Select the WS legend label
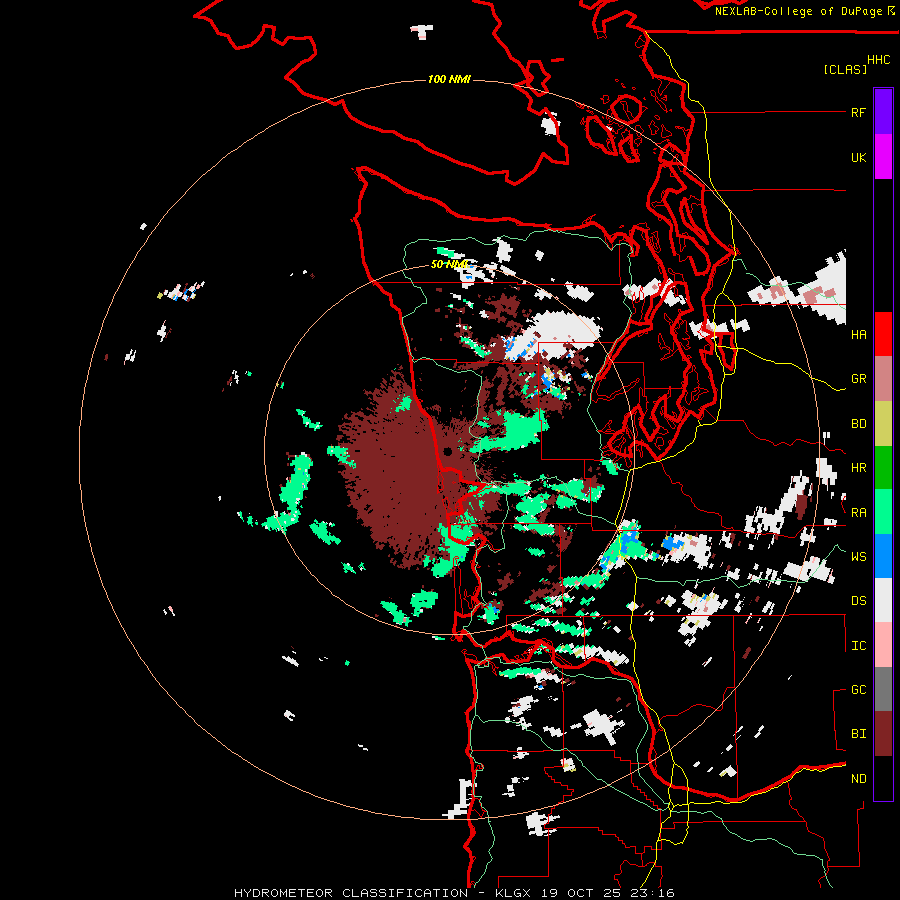This screenshot has height=900, width=900. 858,557
